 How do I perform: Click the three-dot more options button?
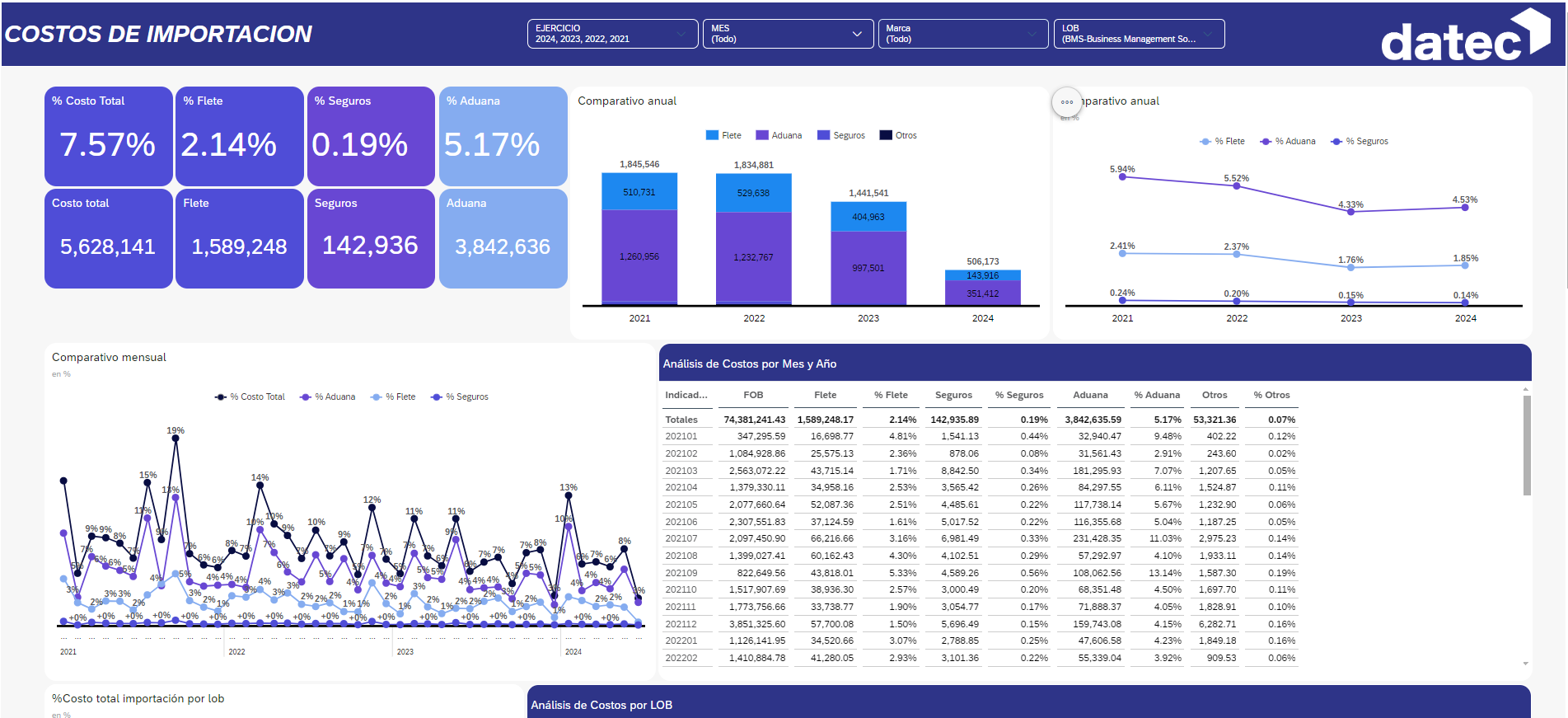pyautogui.click(x=1067, y=102)
